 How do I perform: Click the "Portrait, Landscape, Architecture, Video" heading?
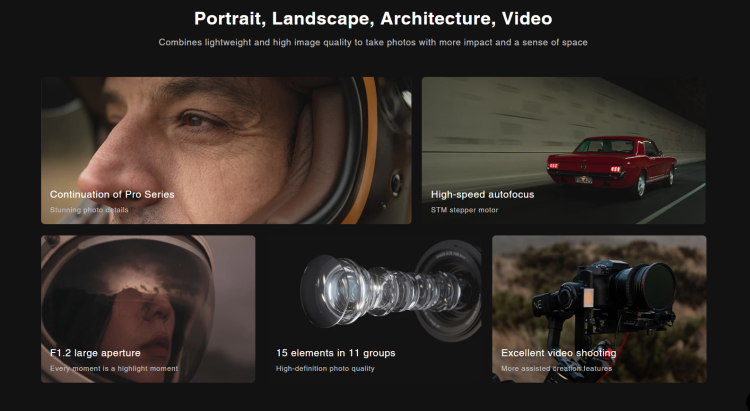(373, 18)
